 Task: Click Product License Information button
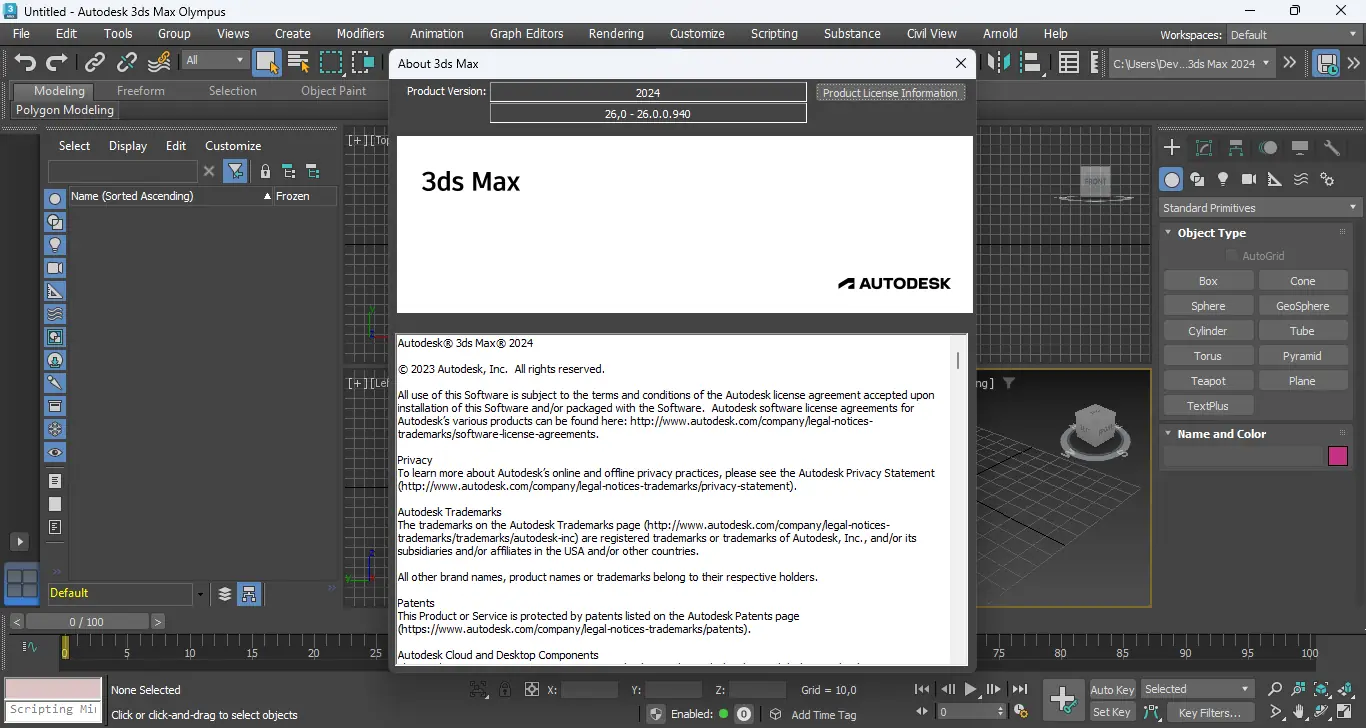890,93
